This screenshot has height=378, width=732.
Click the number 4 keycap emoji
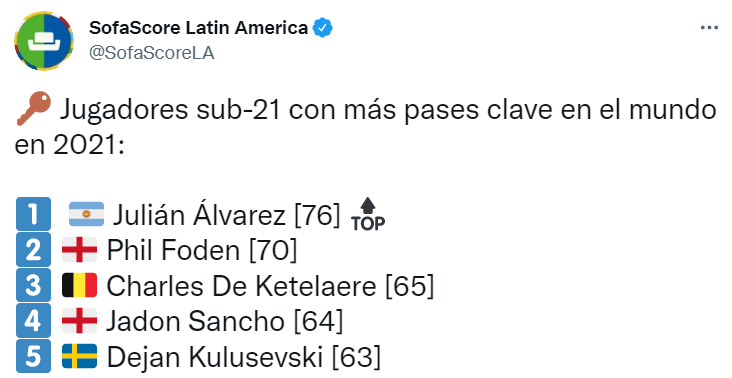34,321
